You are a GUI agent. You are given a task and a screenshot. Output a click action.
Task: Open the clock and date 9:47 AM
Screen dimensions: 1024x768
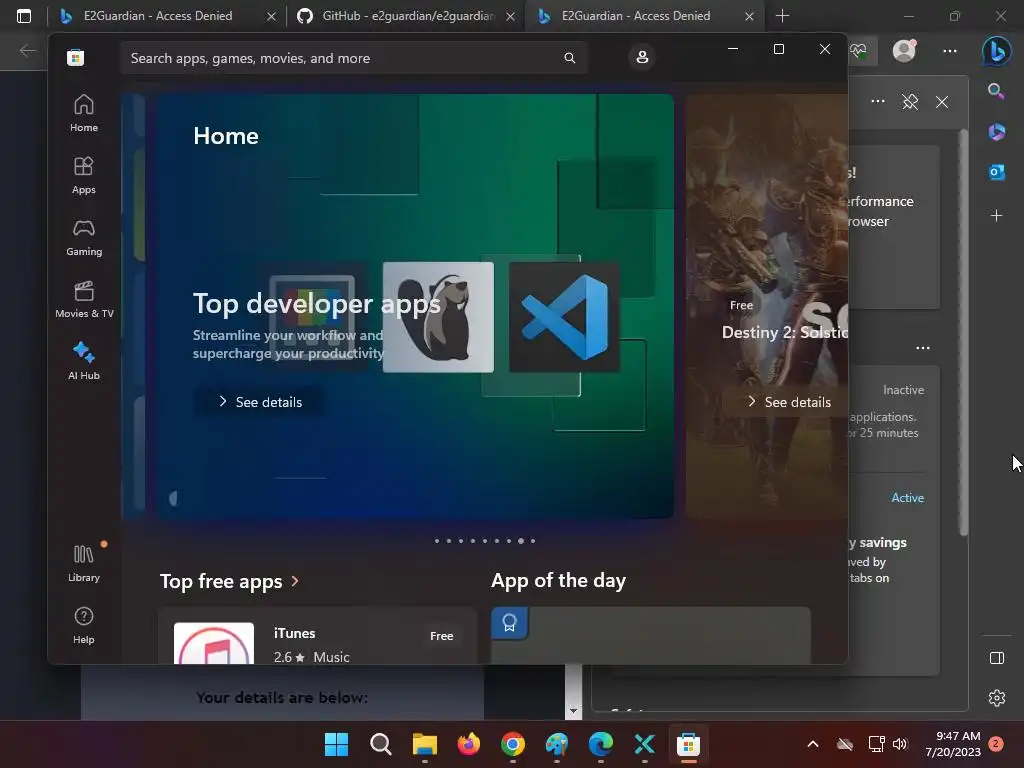point(953,744)
